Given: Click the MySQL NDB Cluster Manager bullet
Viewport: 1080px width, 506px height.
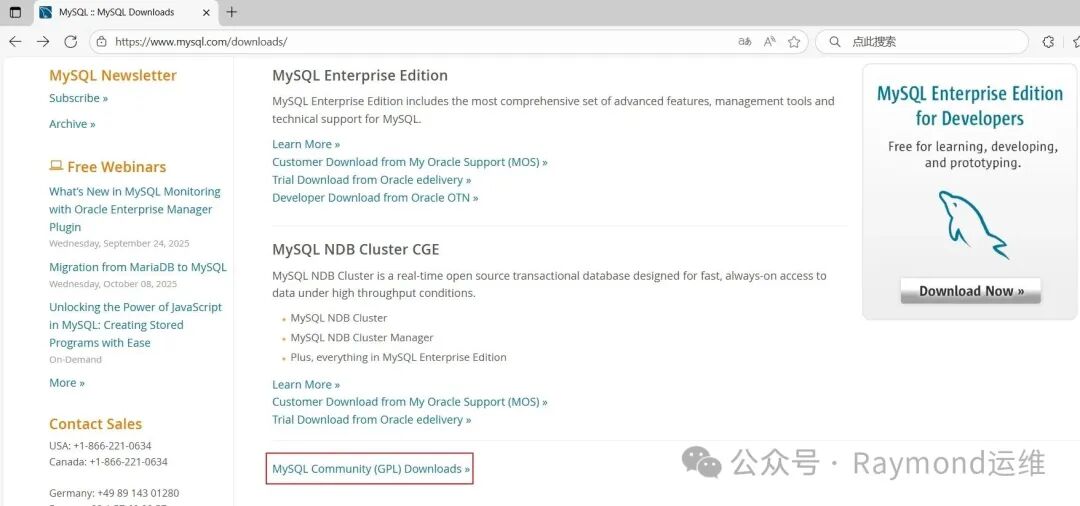Looking at the screenshot, I should [362, 338].
